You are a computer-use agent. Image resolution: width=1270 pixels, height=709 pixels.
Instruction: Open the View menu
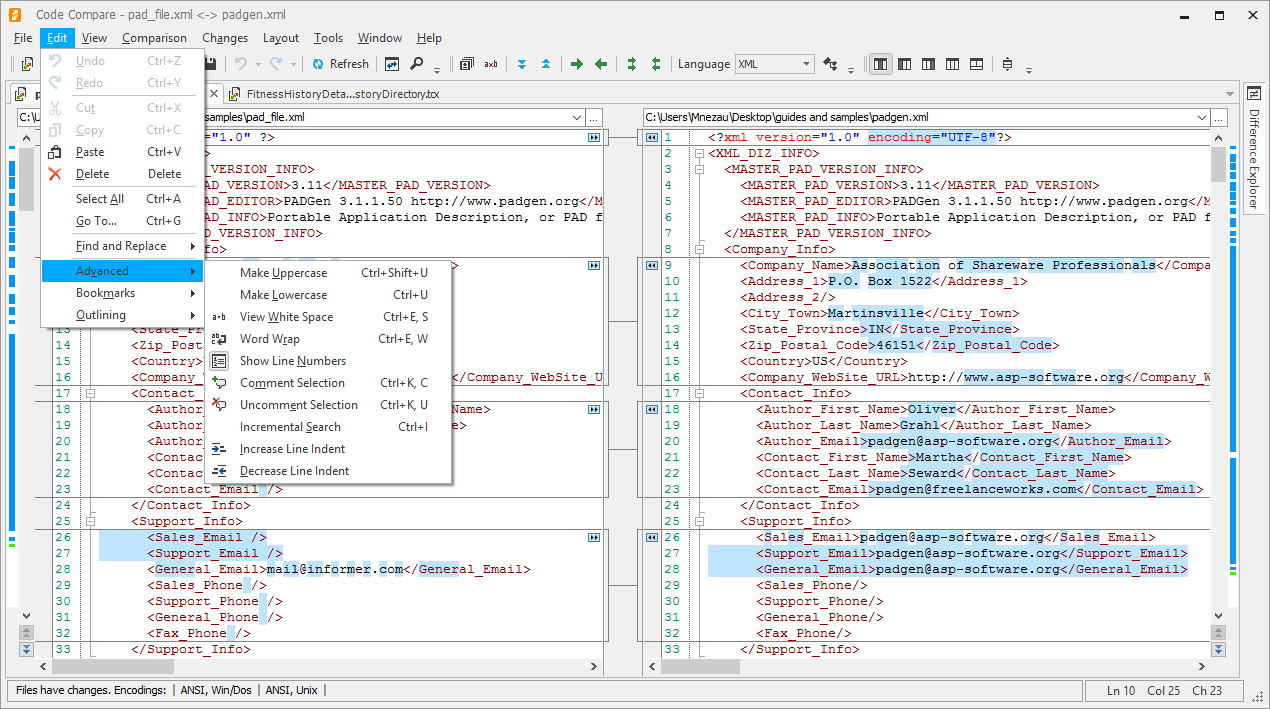tap(94, 38)
